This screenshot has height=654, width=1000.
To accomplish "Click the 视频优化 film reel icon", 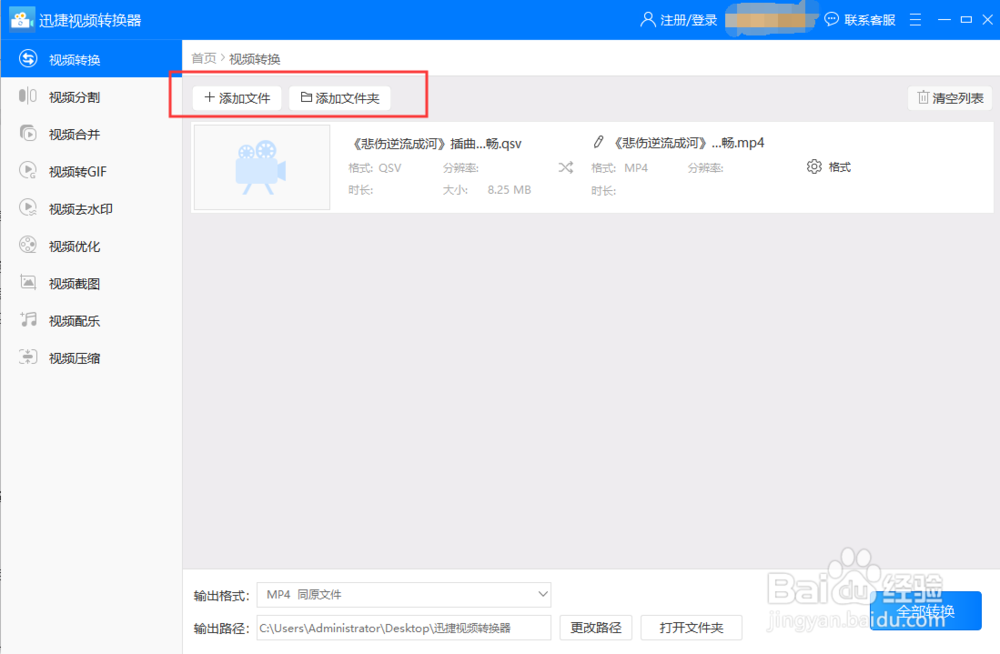I will (x=27, y=245).
